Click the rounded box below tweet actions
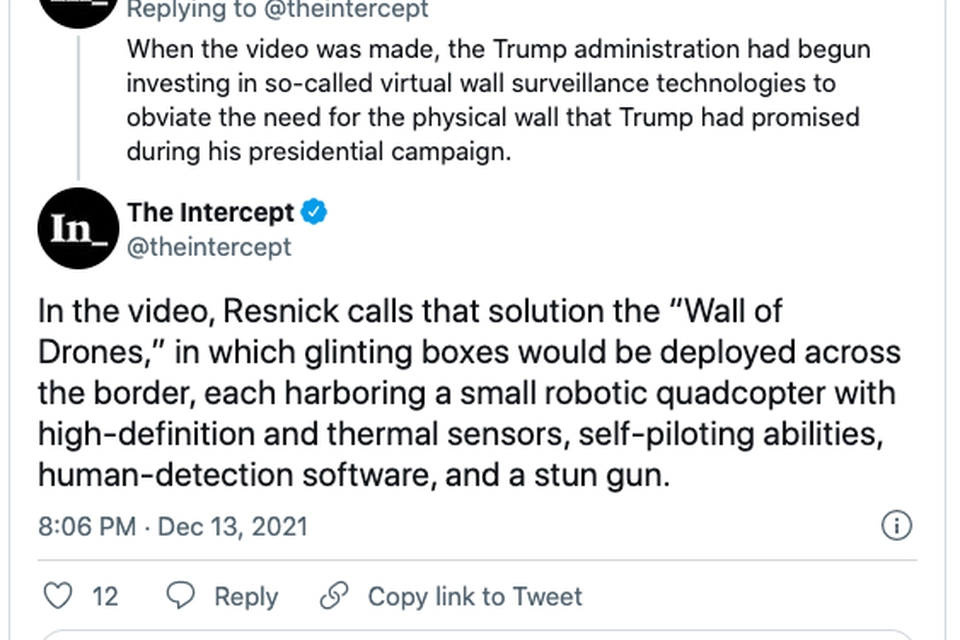This screenshot has width=960, height=640. pos(478,634)
